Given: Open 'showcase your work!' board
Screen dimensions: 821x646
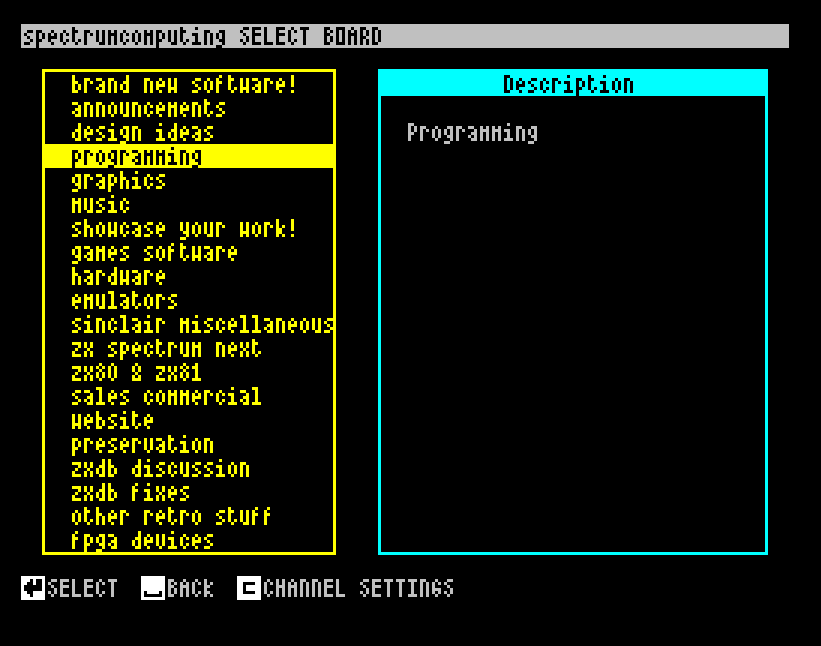Looking at the screenshot, I should [x=184, y=229].
